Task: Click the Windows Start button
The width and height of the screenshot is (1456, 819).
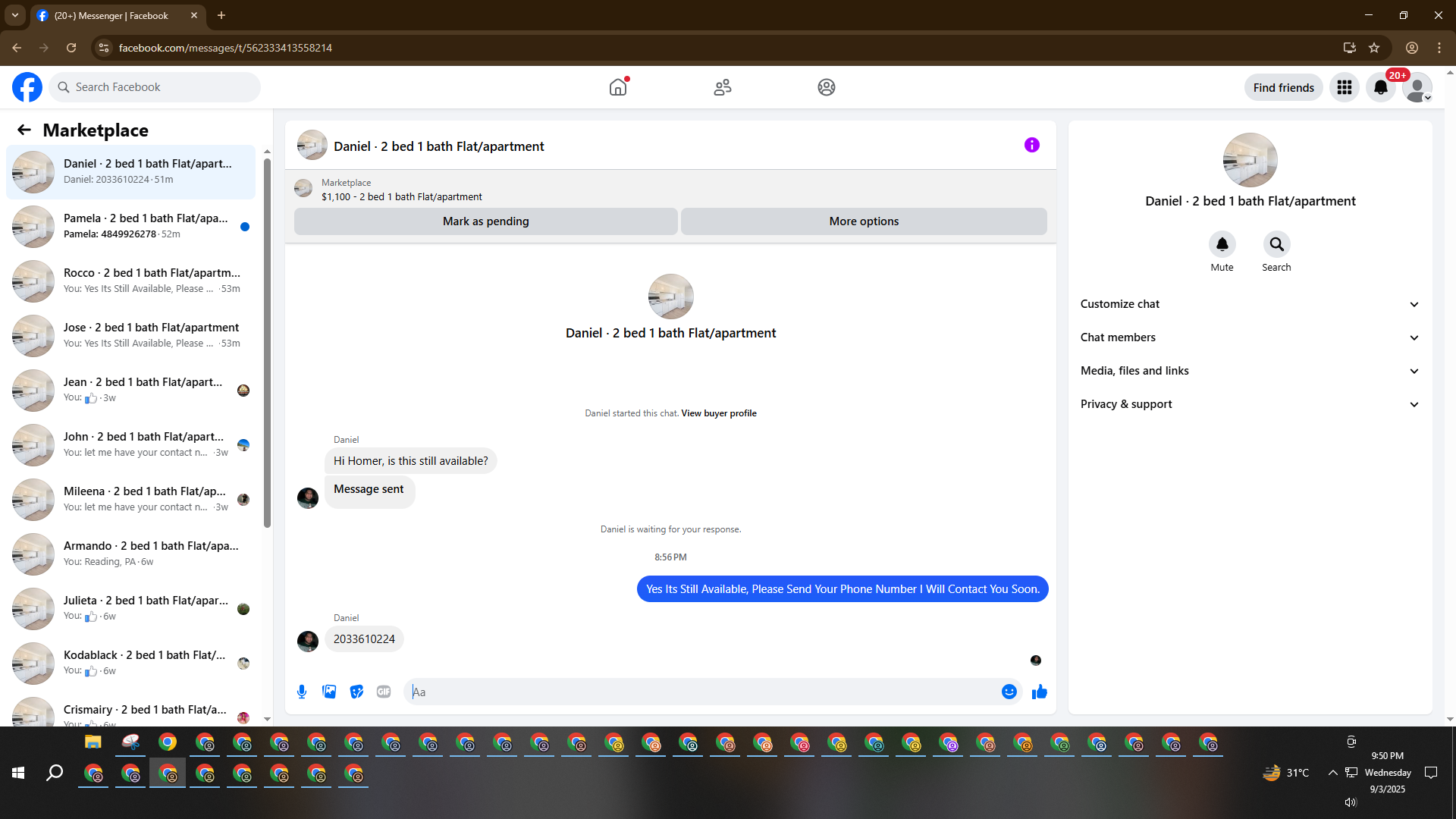Action: (18, 773)
